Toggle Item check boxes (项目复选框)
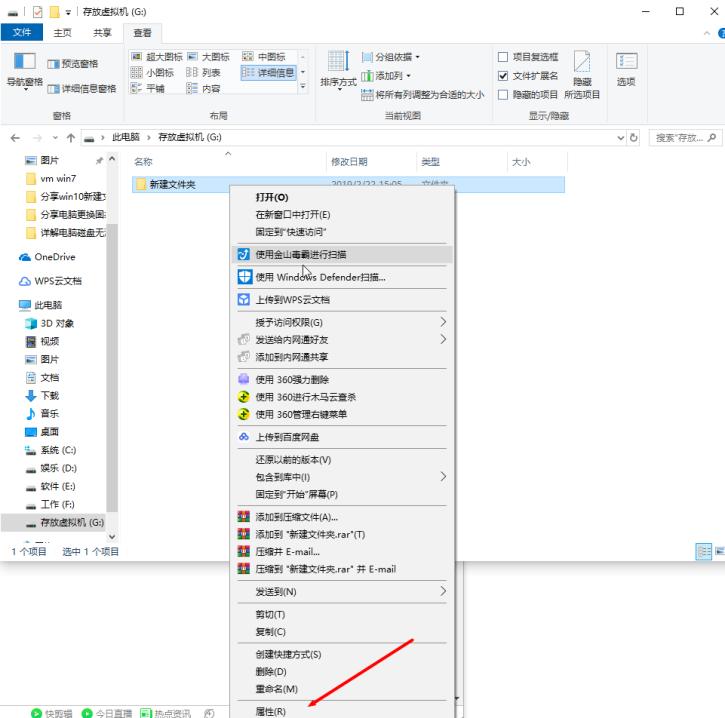The width and height of the screenshot is (725, 718). pos(528,57)
